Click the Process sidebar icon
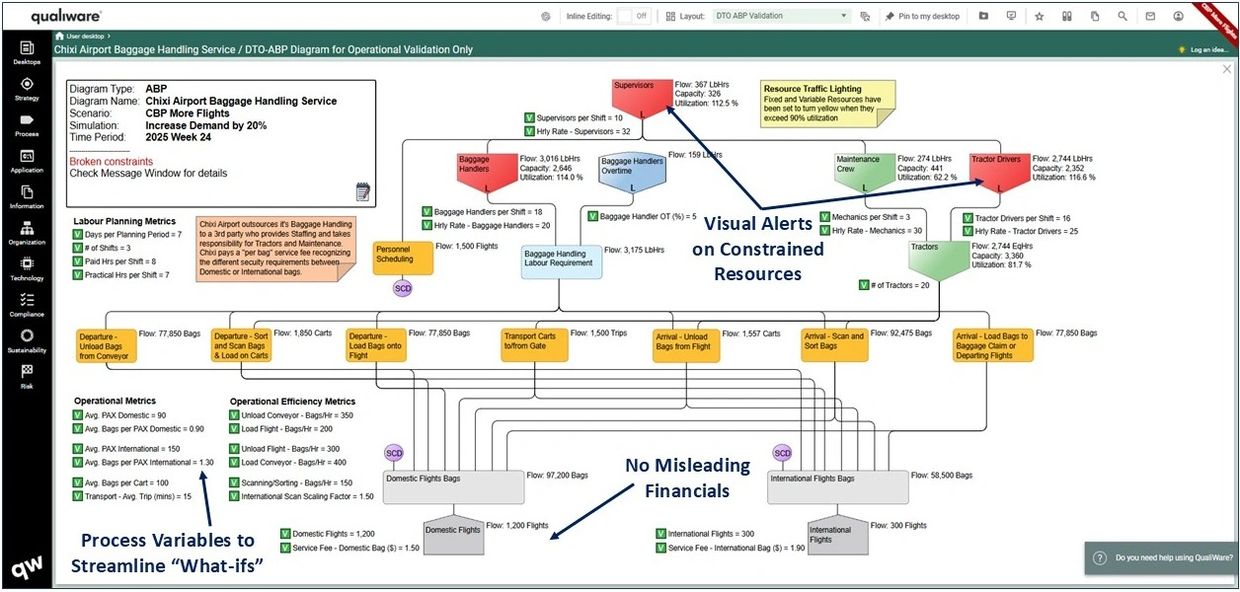1240x592 pixels. (27, 124)
